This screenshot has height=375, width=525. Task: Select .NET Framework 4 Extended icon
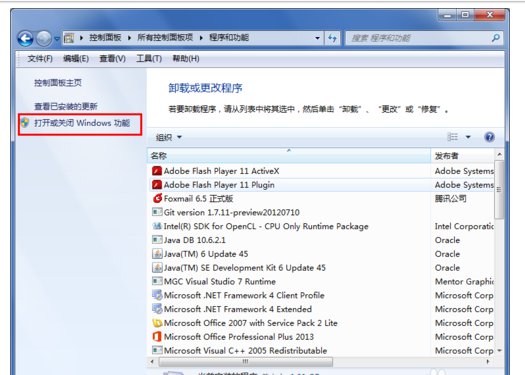click(x=157, y=309)
